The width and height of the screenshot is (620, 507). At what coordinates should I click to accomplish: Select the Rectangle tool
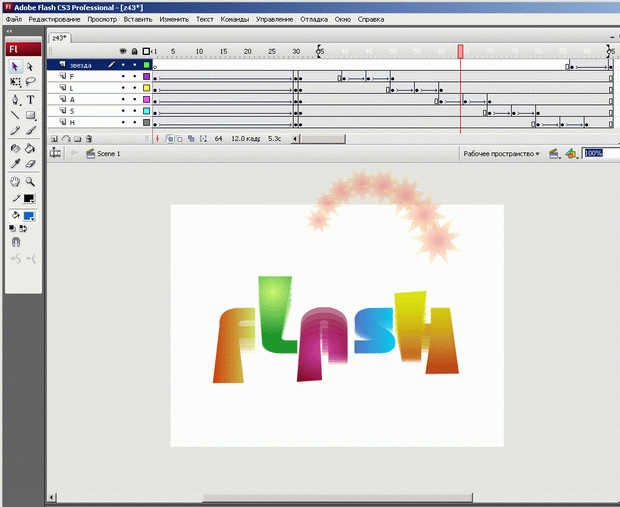coord(30,115)
